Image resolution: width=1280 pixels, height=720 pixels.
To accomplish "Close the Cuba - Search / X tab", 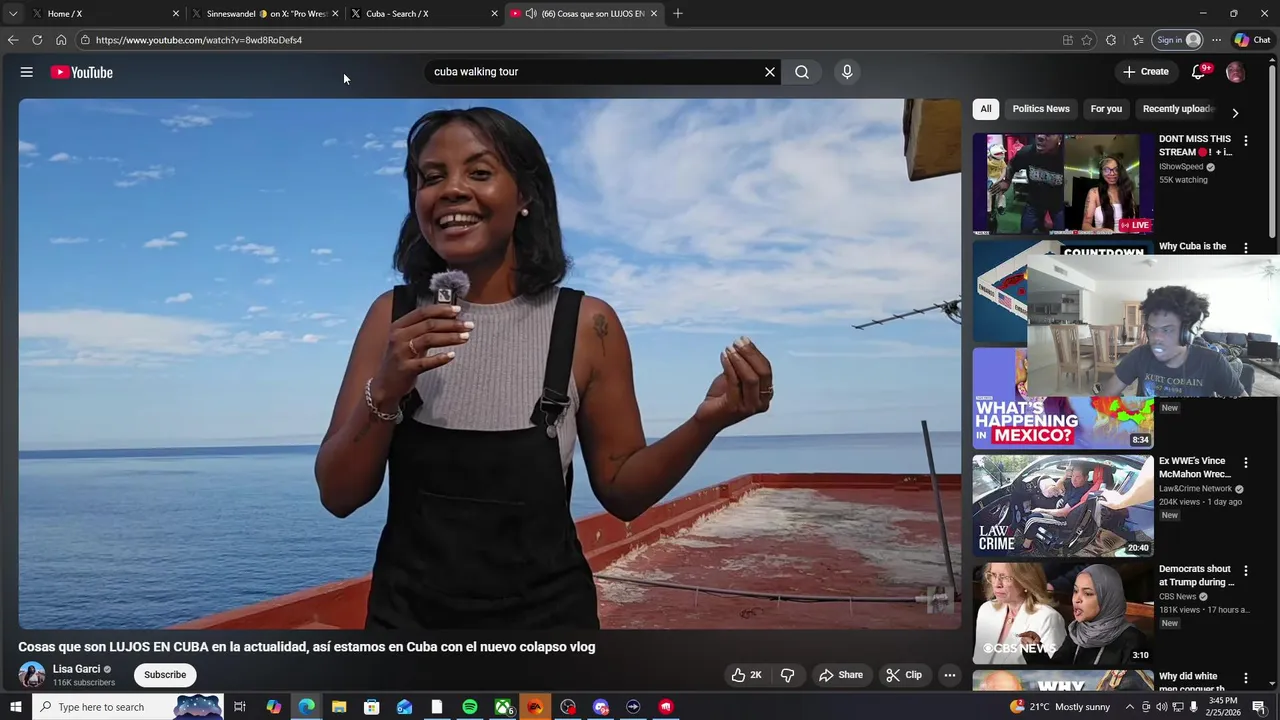I will [494, 13].
